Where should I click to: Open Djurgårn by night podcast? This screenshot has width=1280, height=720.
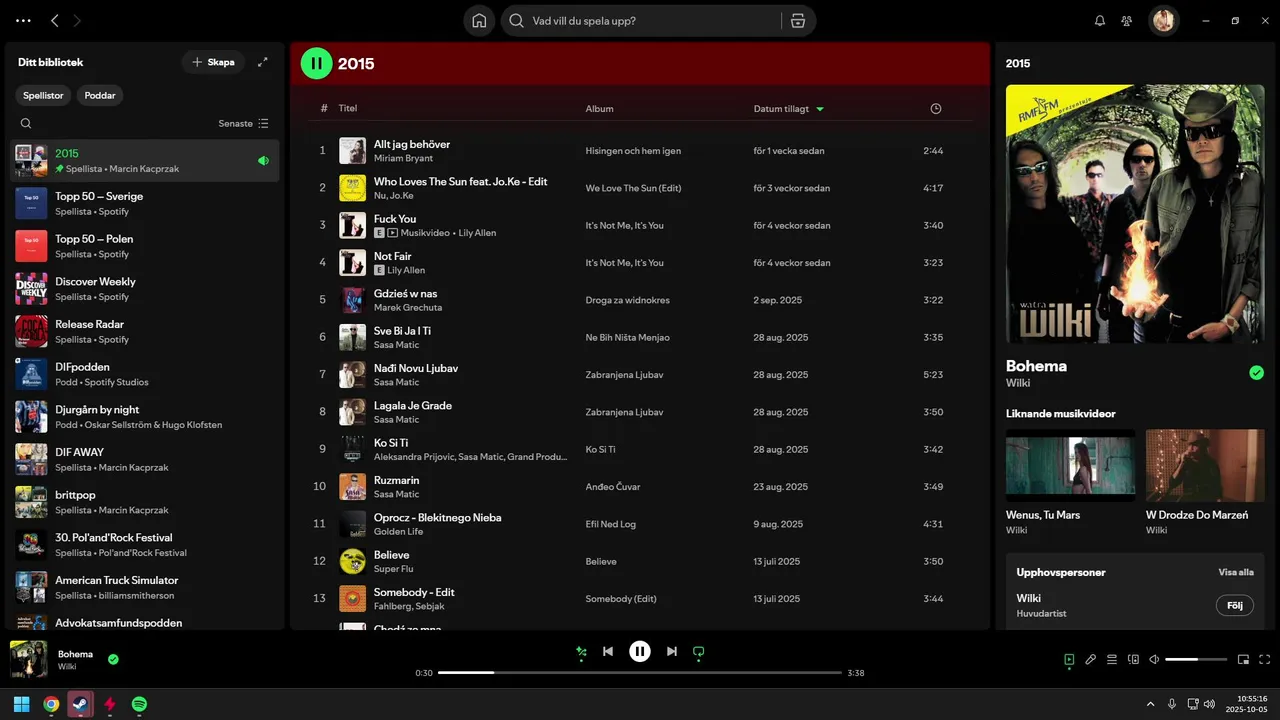tap(145, 417)
